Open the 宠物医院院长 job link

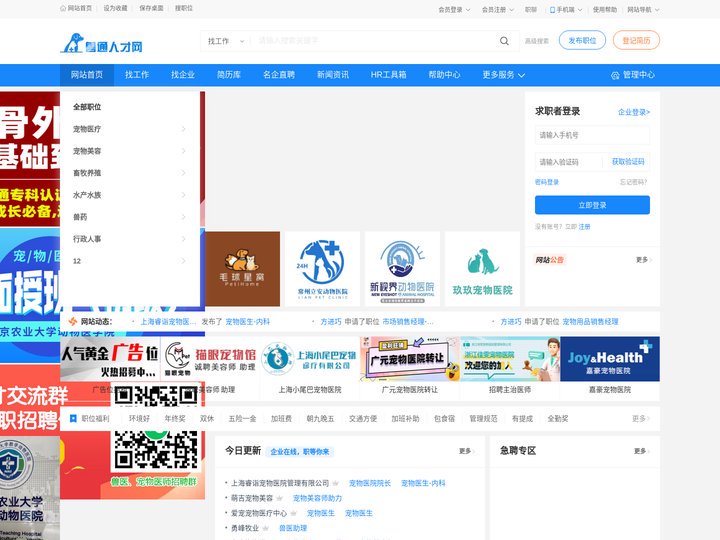point(370,483)
